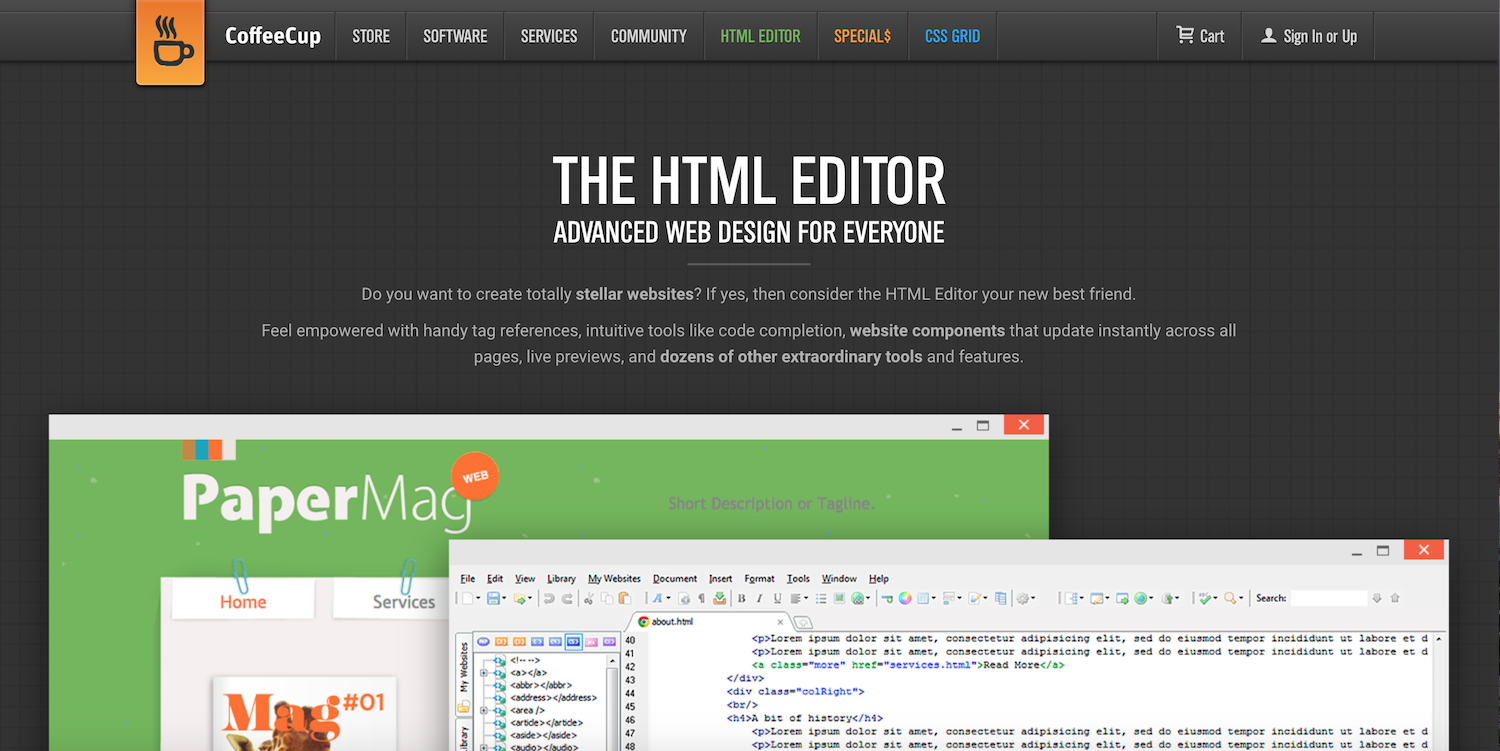Screen dimensions: 1500x751
Task: Click the spell check ABC checkmark icon
Action: 1205,598
